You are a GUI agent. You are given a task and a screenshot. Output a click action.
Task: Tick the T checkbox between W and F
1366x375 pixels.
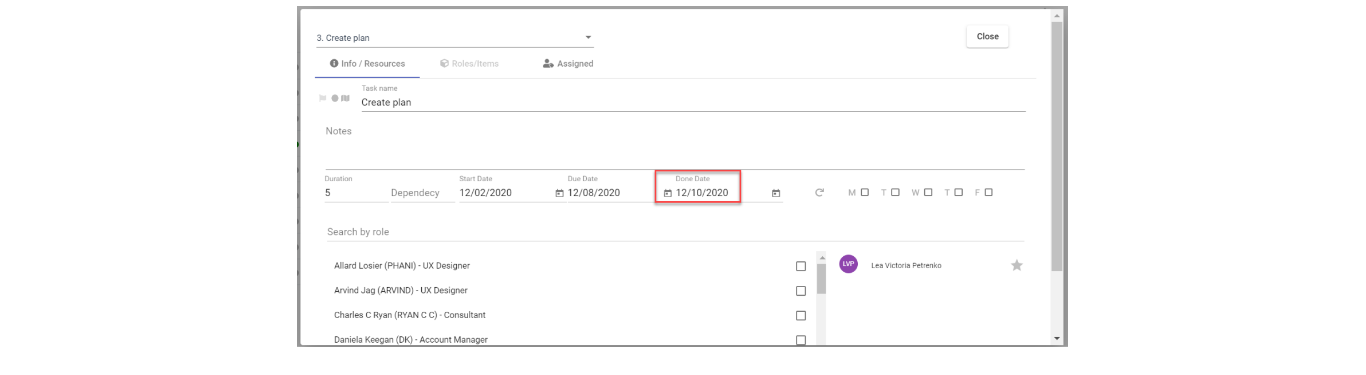point(958,192)
